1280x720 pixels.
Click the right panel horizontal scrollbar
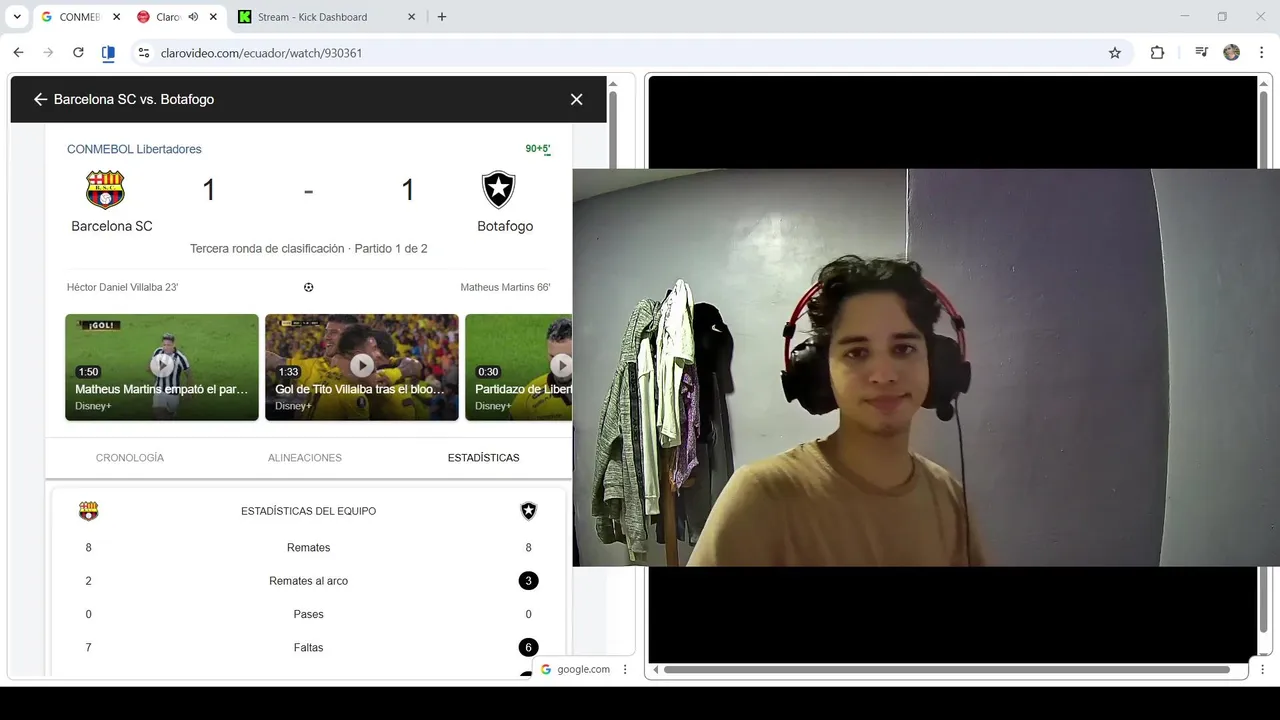point(947,670)
